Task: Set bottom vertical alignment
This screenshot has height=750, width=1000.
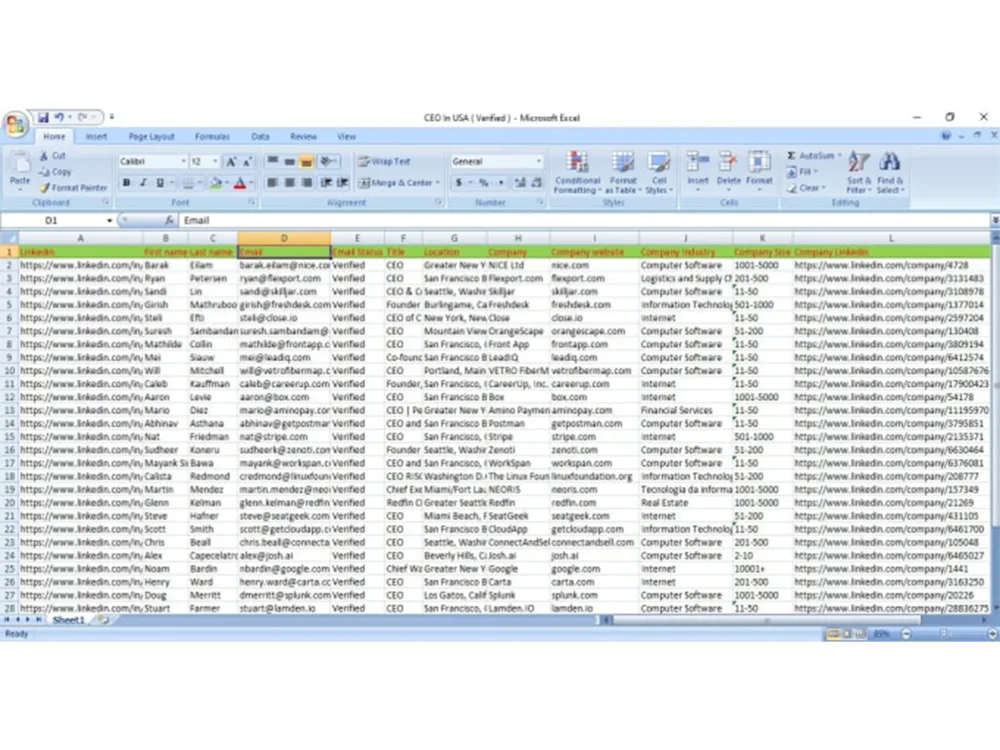Action: pyautogui.click(x=307, y=162)
